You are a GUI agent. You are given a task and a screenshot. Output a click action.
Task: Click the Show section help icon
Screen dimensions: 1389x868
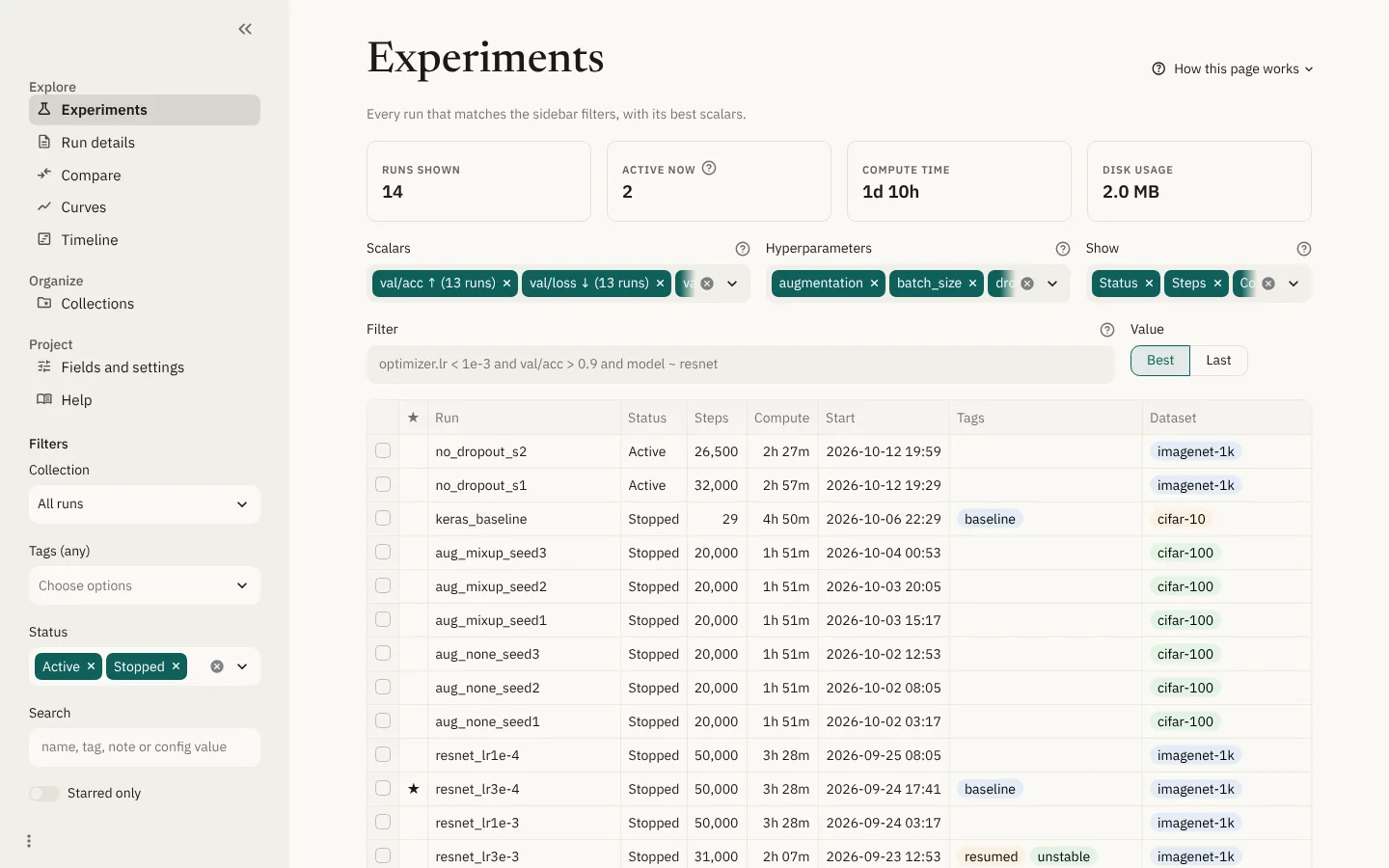click(x=1304, y=249)
